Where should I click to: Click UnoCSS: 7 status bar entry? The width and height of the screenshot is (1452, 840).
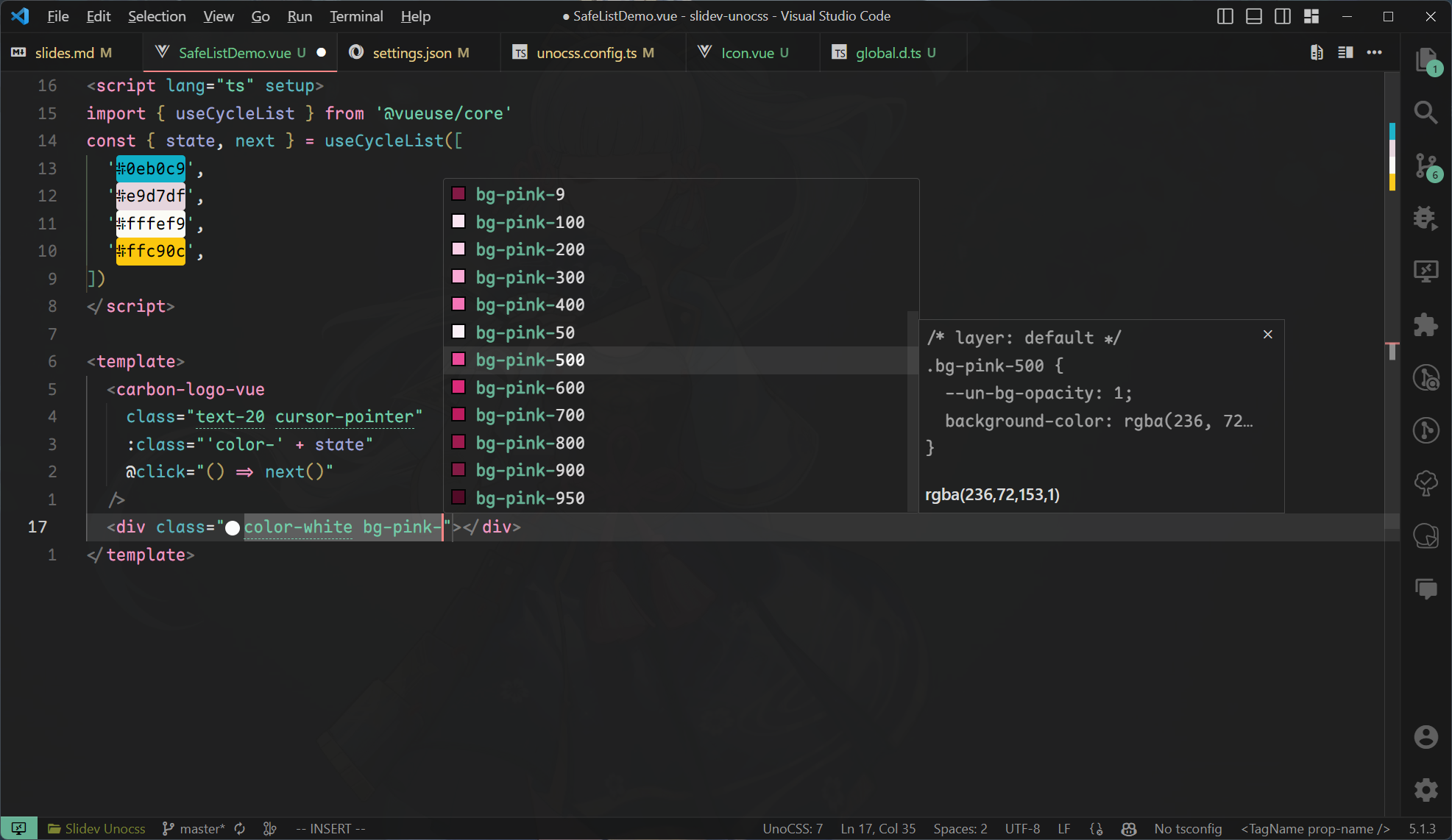click(793, 828)
